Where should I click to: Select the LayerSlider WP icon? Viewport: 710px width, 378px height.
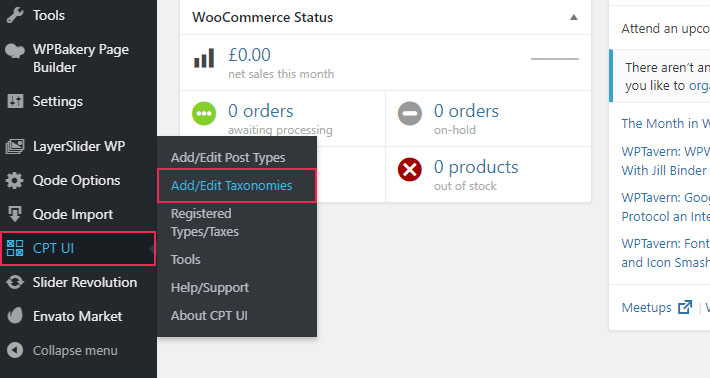click(14, 146)
